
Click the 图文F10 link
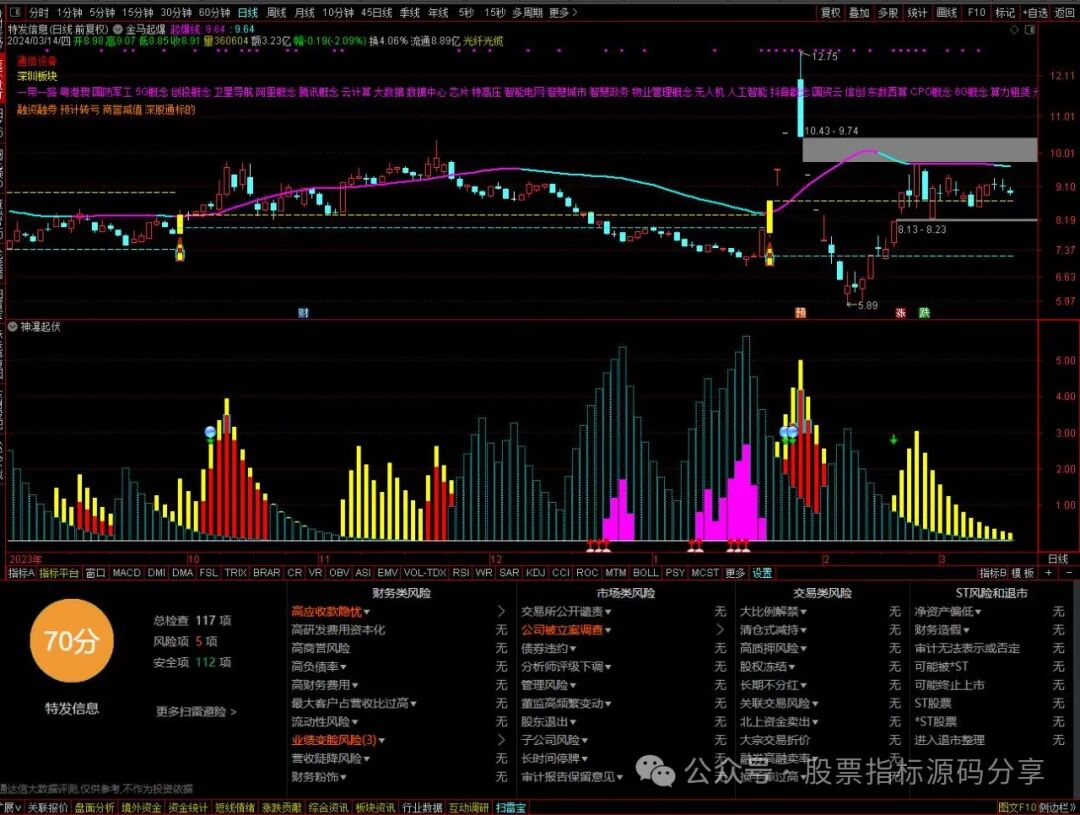(1017, 807)
